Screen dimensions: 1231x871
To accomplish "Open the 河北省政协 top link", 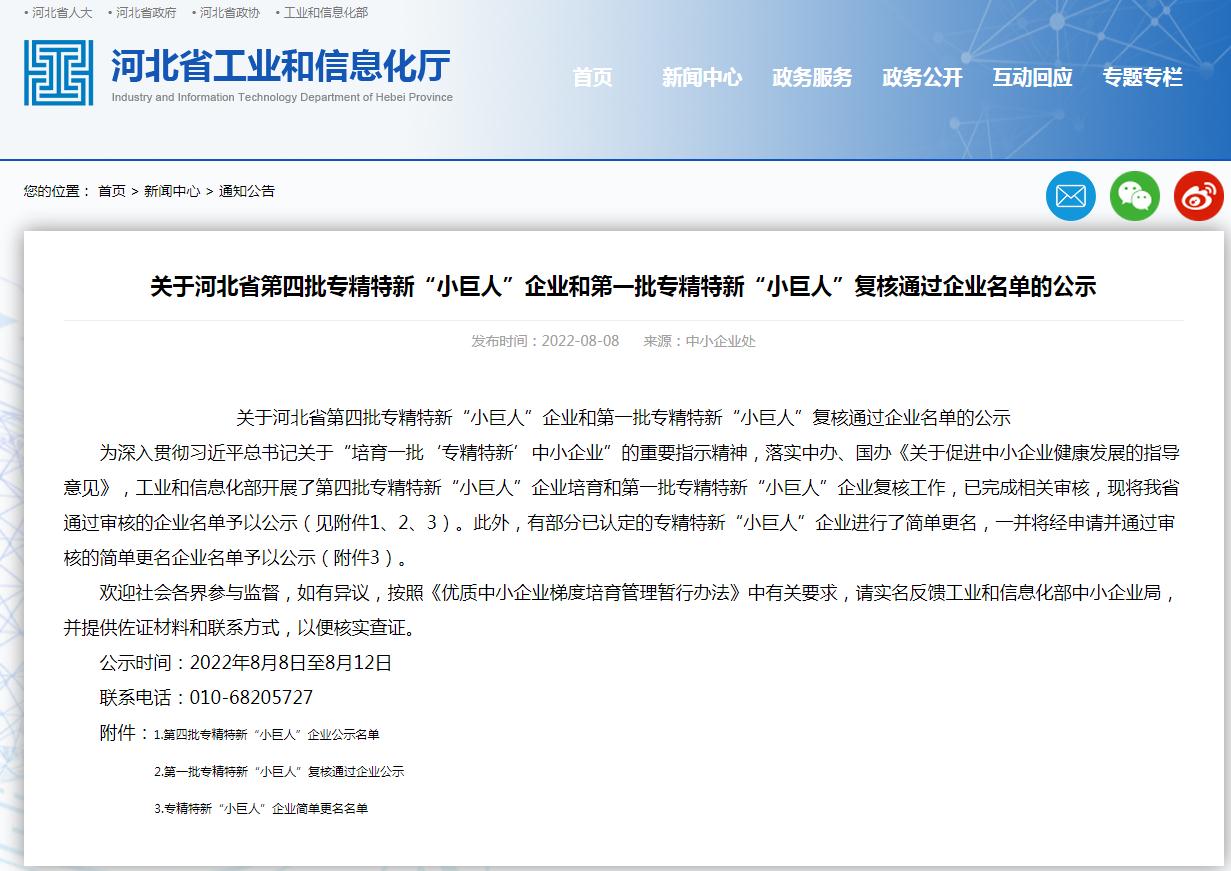I will (230, 13).
